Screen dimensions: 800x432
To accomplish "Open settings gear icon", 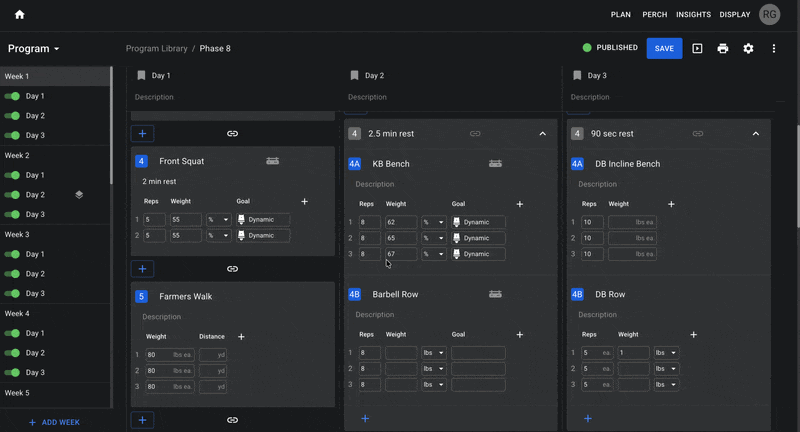I will tap(748, 48).
